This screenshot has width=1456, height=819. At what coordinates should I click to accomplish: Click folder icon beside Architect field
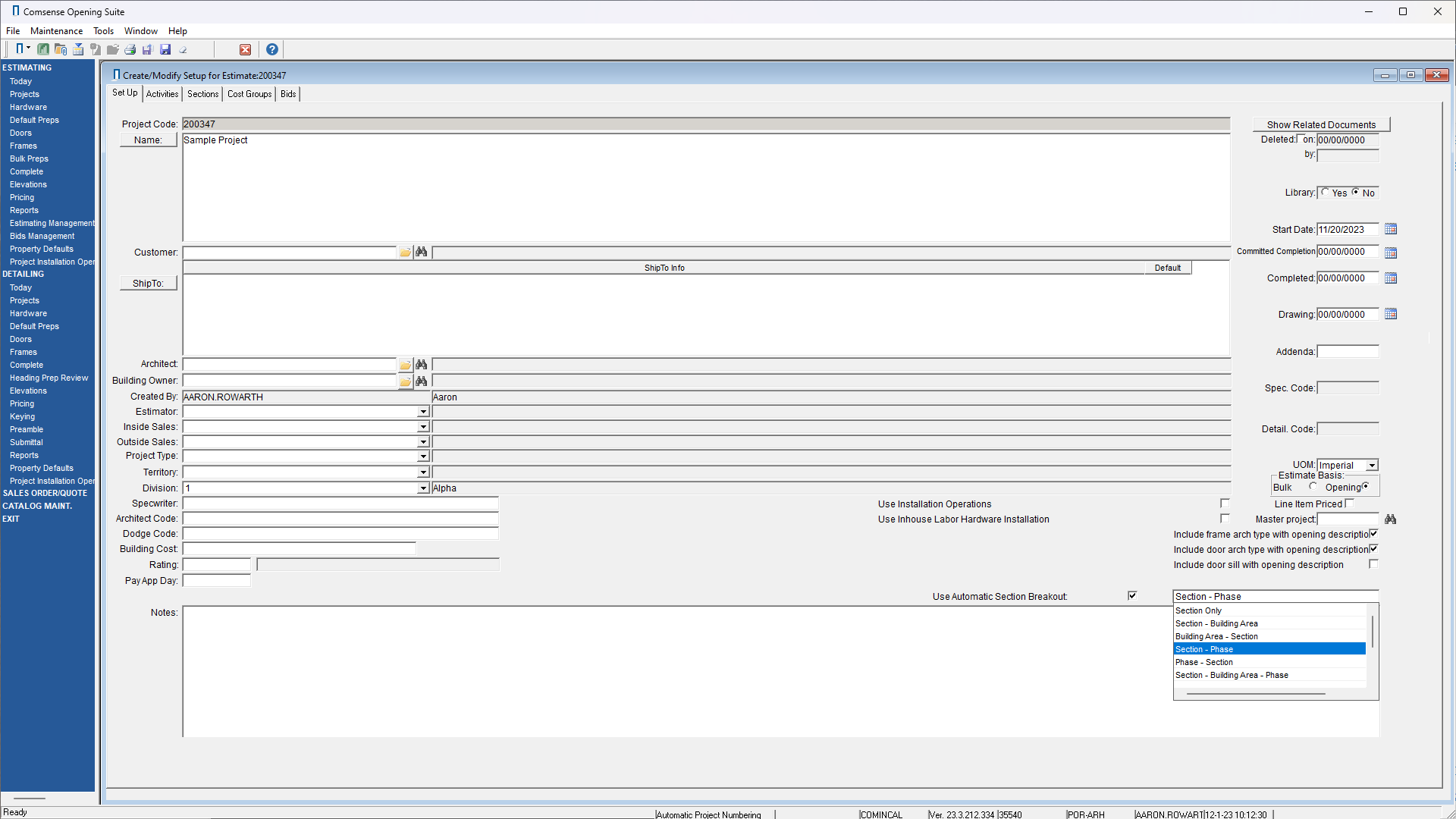(406, 365)
